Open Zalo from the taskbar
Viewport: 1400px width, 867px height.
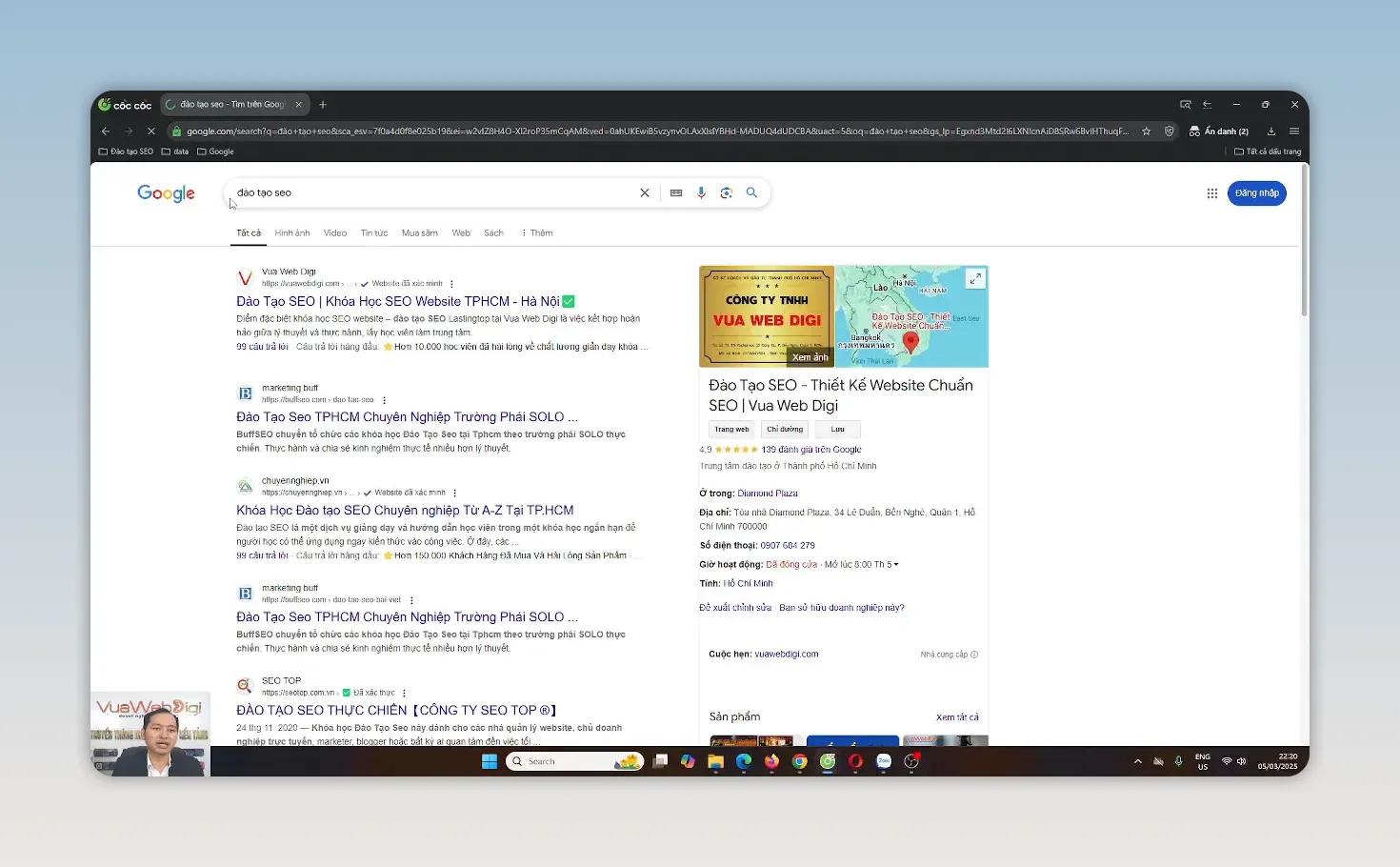(884, 761)
